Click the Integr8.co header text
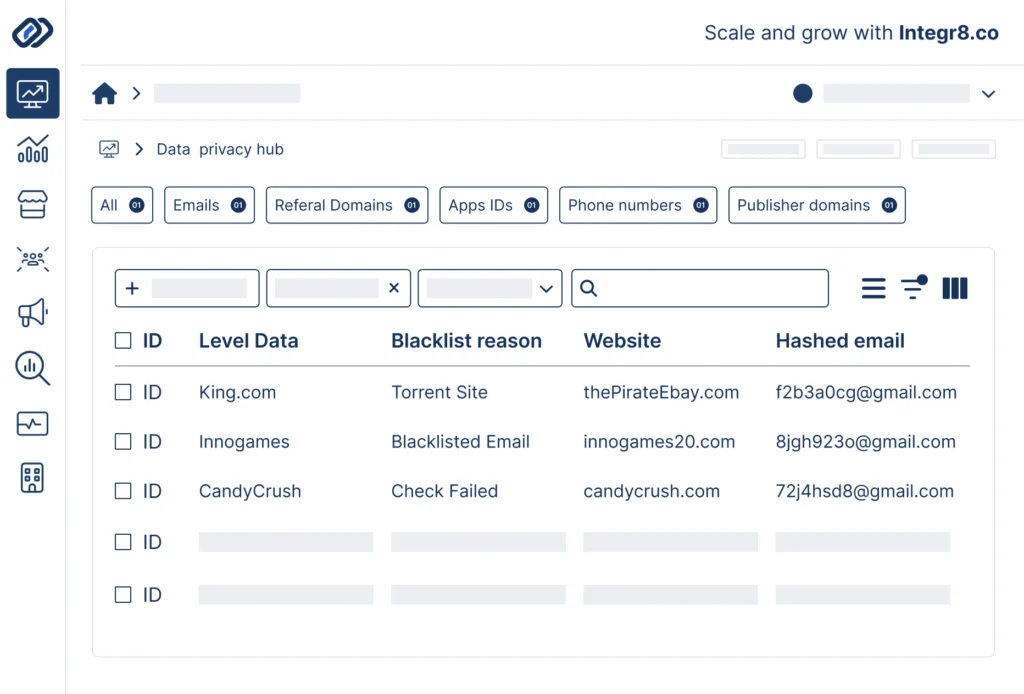 948,33
